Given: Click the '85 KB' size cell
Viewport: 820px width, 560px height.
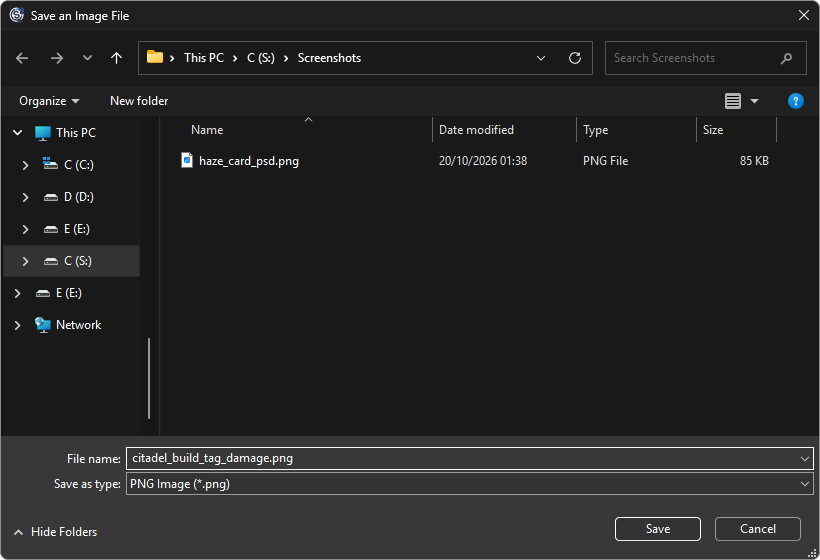Looking at the screenshot, I should pos(754,161).
